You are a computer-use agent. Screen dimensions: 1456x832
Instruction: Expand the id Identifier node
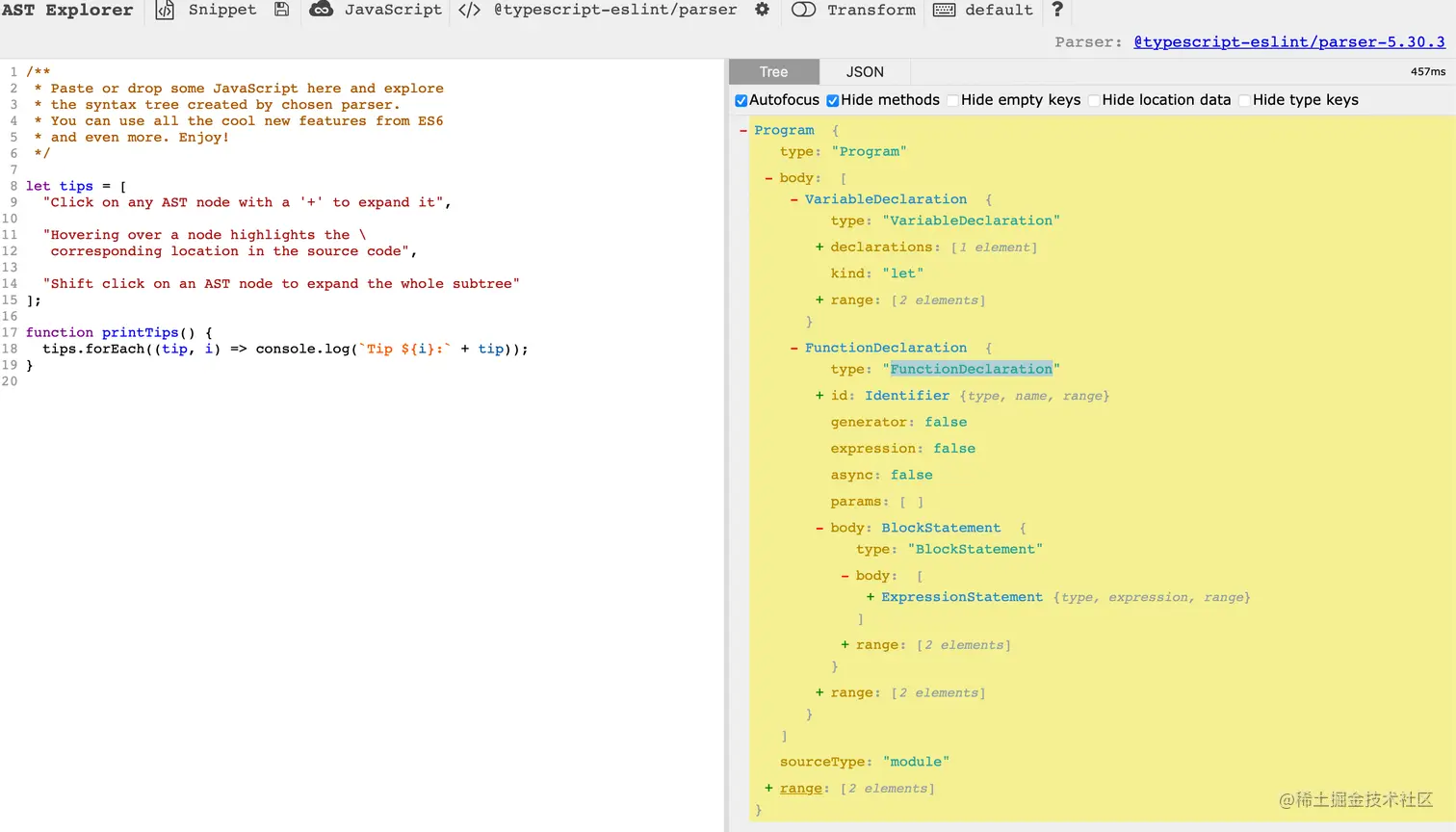coord(819,396)
